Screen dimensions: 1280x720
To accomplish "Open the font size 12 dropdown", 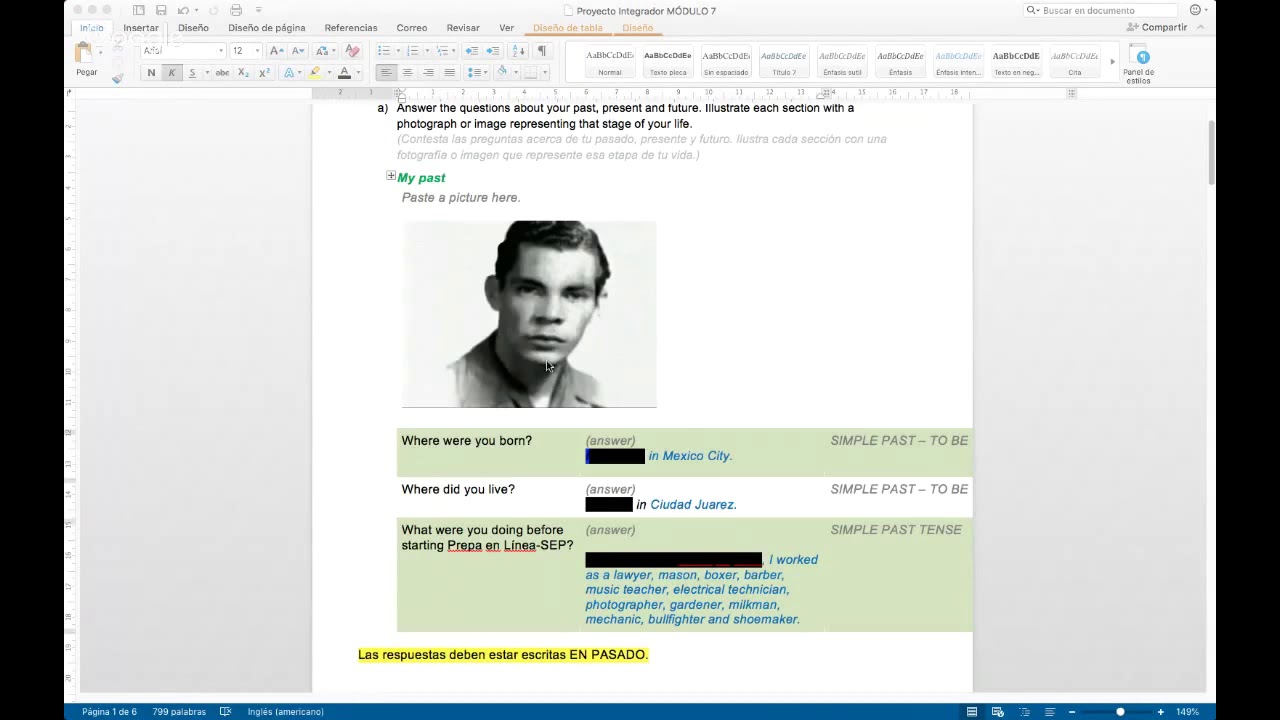I will coord(258,51).
